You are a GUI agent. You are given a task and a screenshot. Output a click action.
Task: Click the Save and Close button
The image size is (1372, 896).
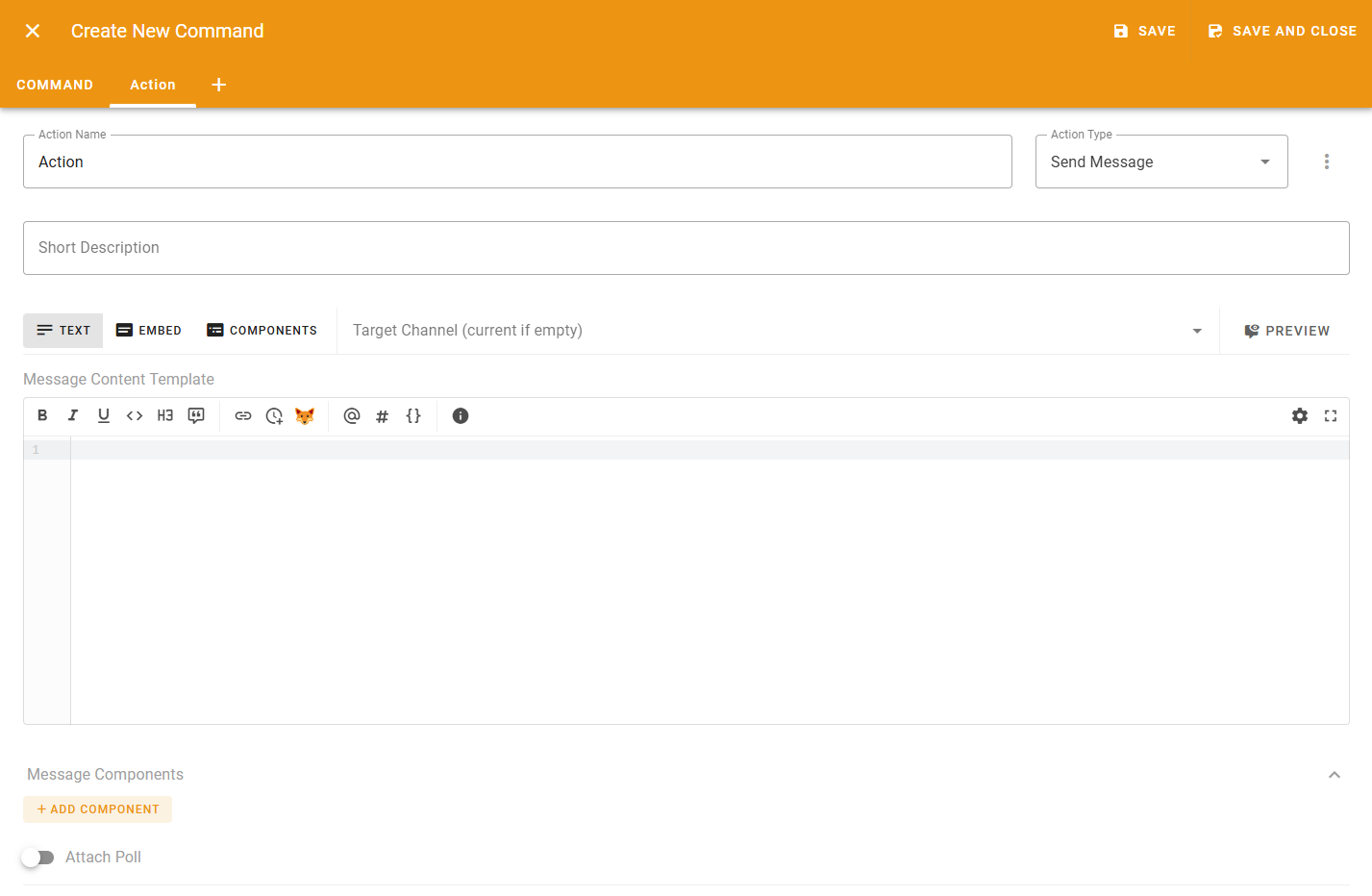coord(1282,31)
